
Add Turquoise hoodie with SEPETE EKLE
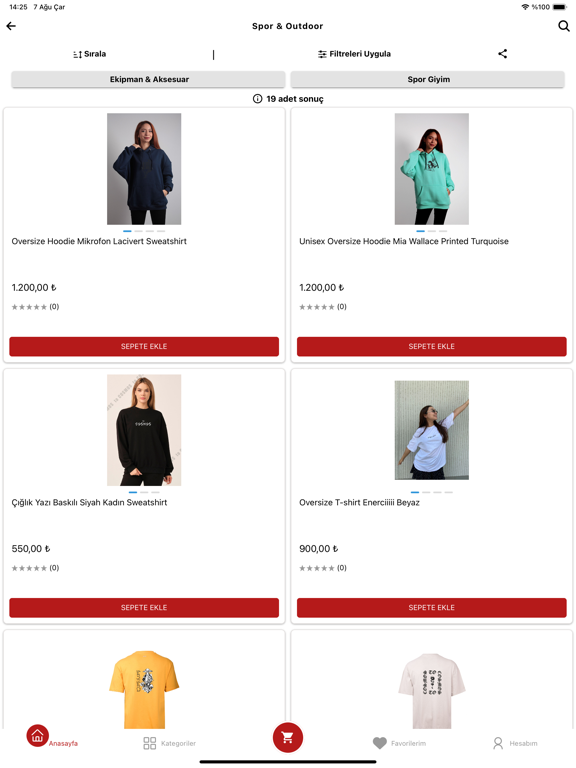coord(432,346)
